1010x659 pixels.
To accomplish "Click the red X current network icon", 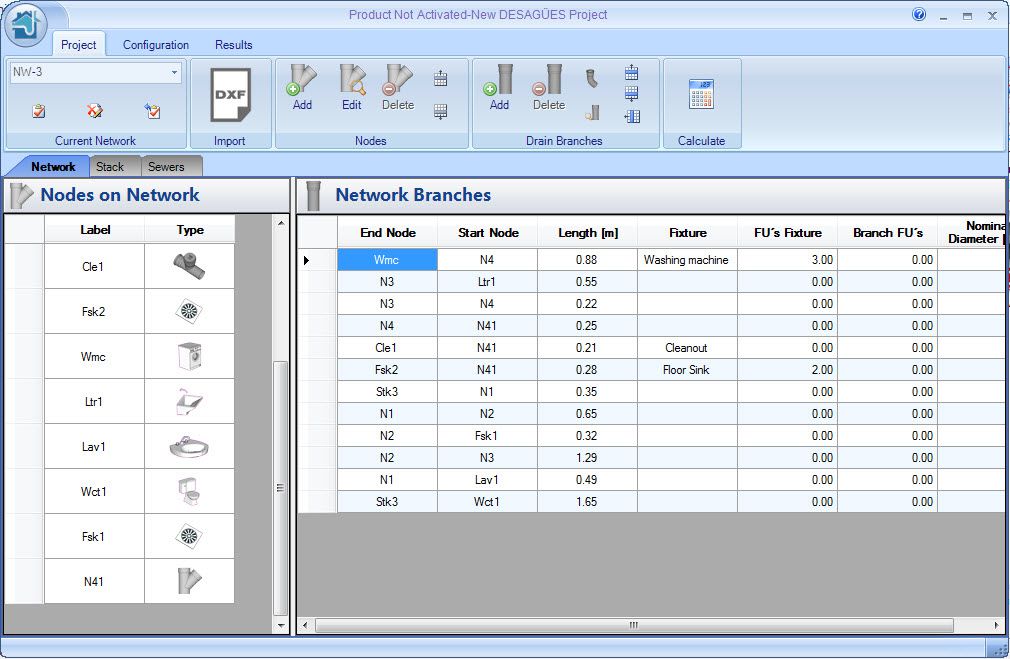I will coord(95,111).
